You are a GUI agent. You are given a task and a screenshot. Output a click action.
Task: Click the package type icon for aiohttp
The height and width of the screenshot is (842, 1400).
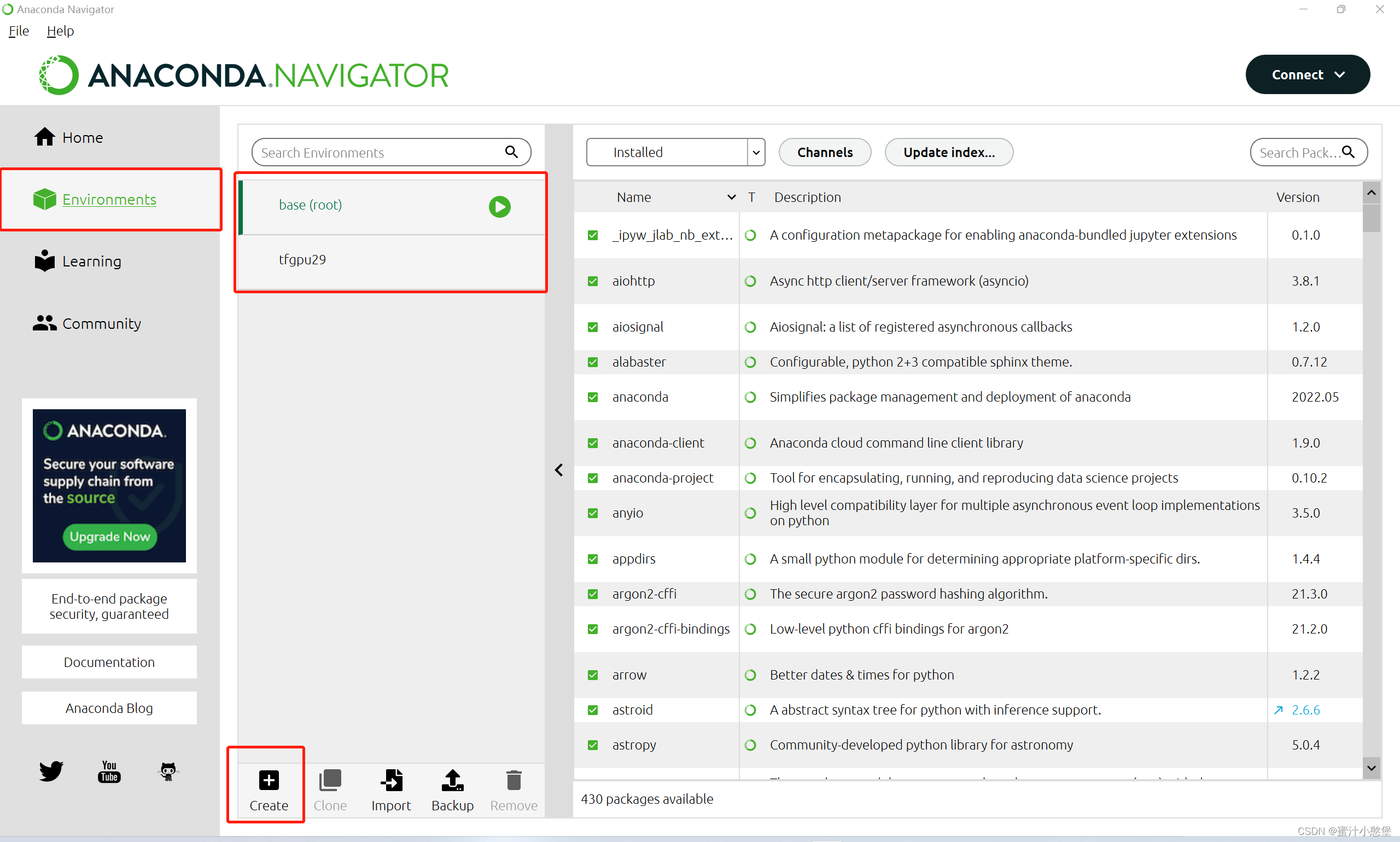click(750, 281)
